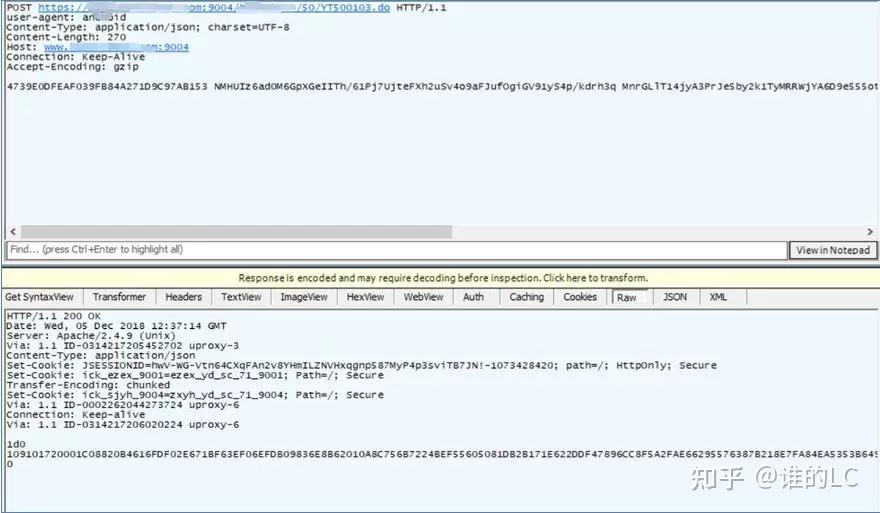880x513 pixels.
Task: Open the Host header URL link
Action: click(x=116, y=47)
